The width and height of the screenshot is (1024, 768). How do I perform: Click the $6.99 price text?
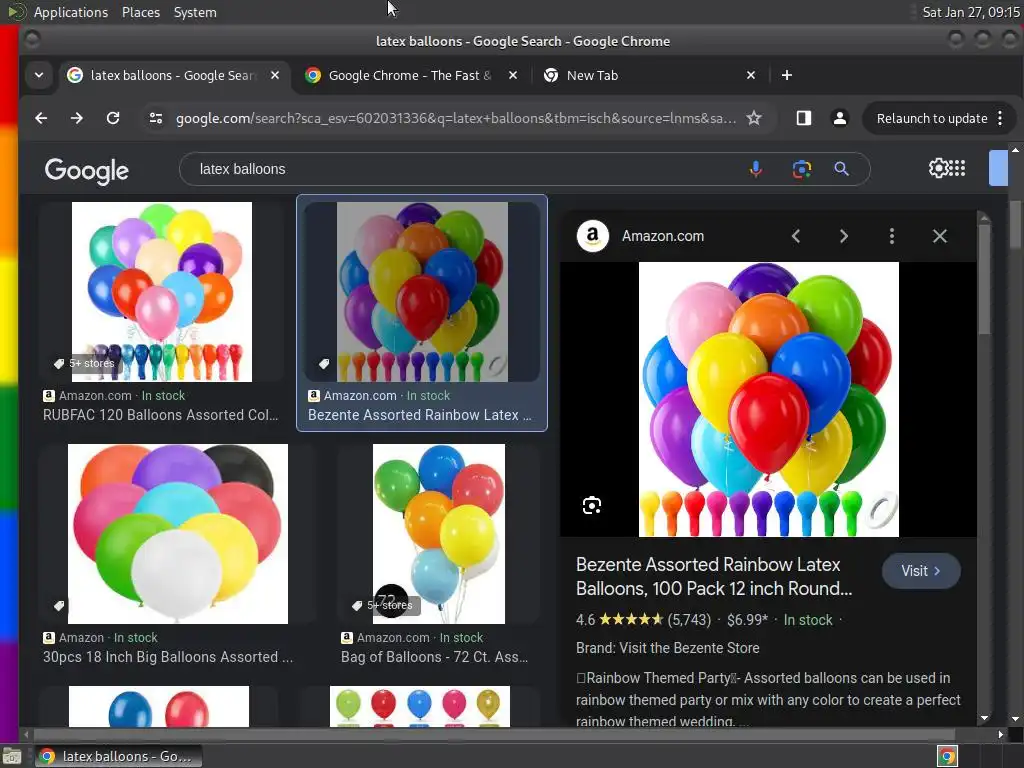747,620
